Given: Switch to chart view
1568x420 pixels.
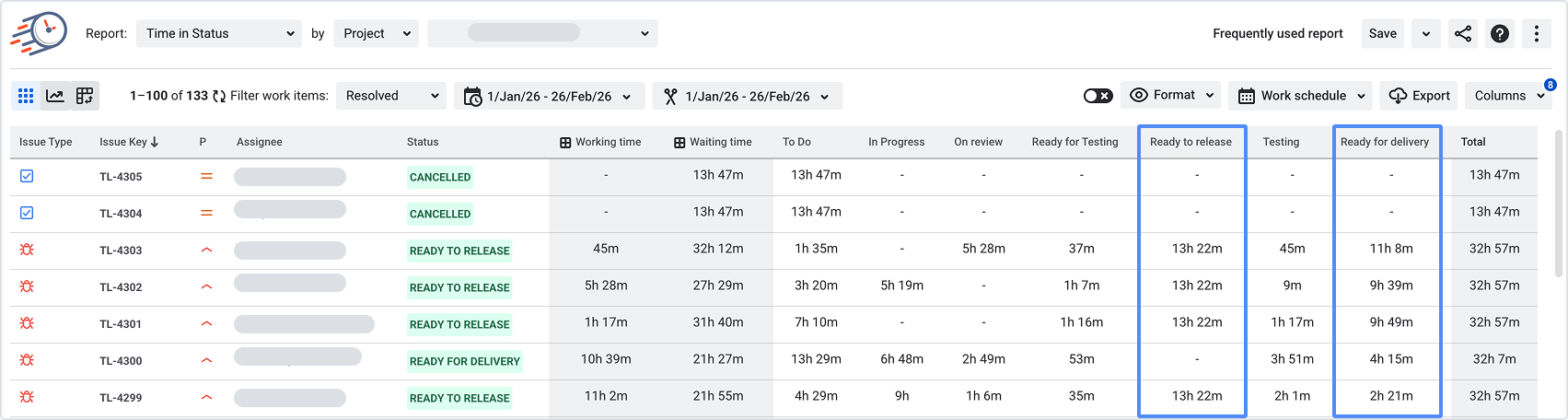Looking at the screenshot, I should [x=55, y=96].
